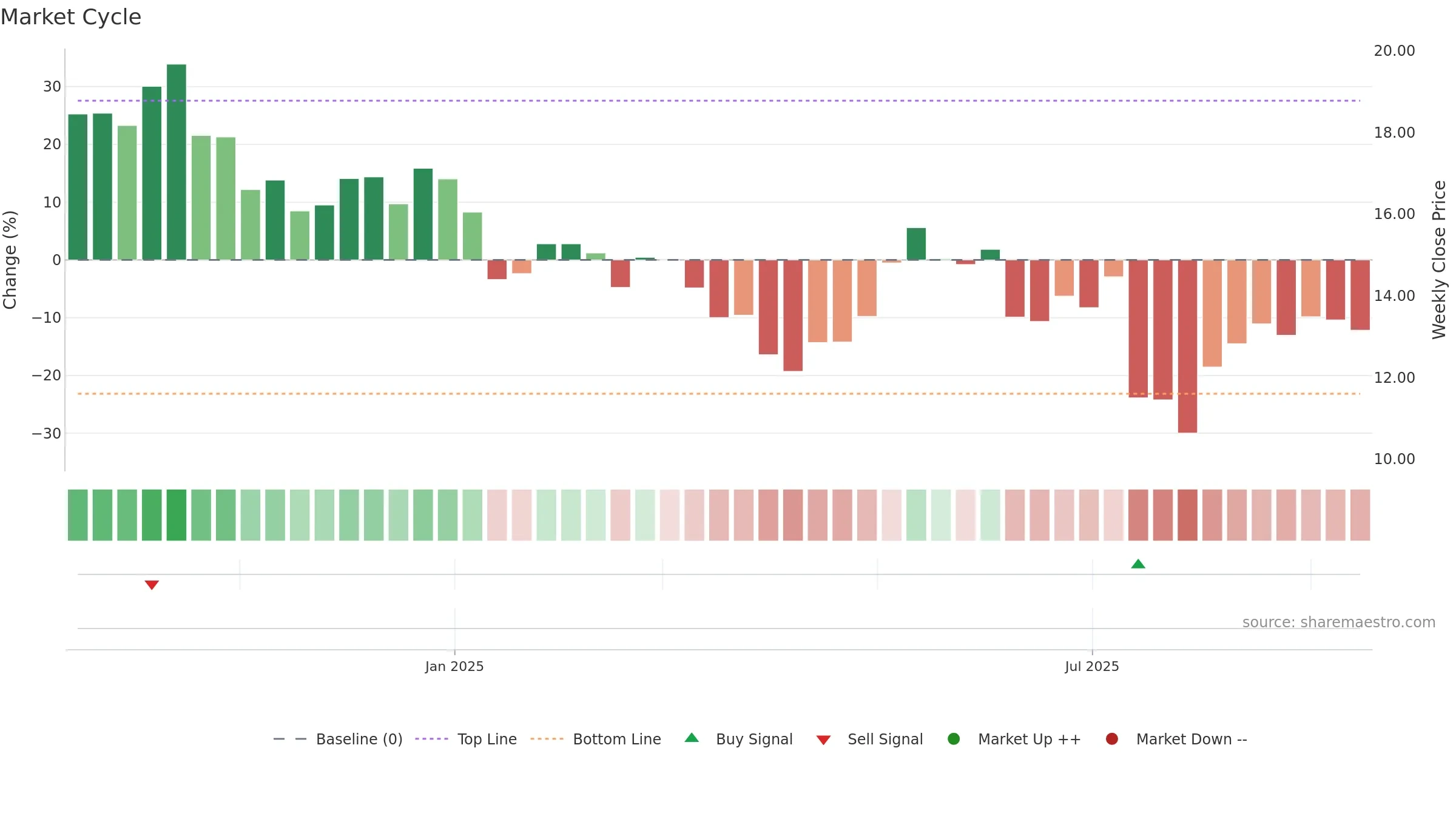Image resolution: width=1456 pixels, height=819 pixels.
Task: Click the Jan 2025 axis label
Action: [x=454, y=667]
